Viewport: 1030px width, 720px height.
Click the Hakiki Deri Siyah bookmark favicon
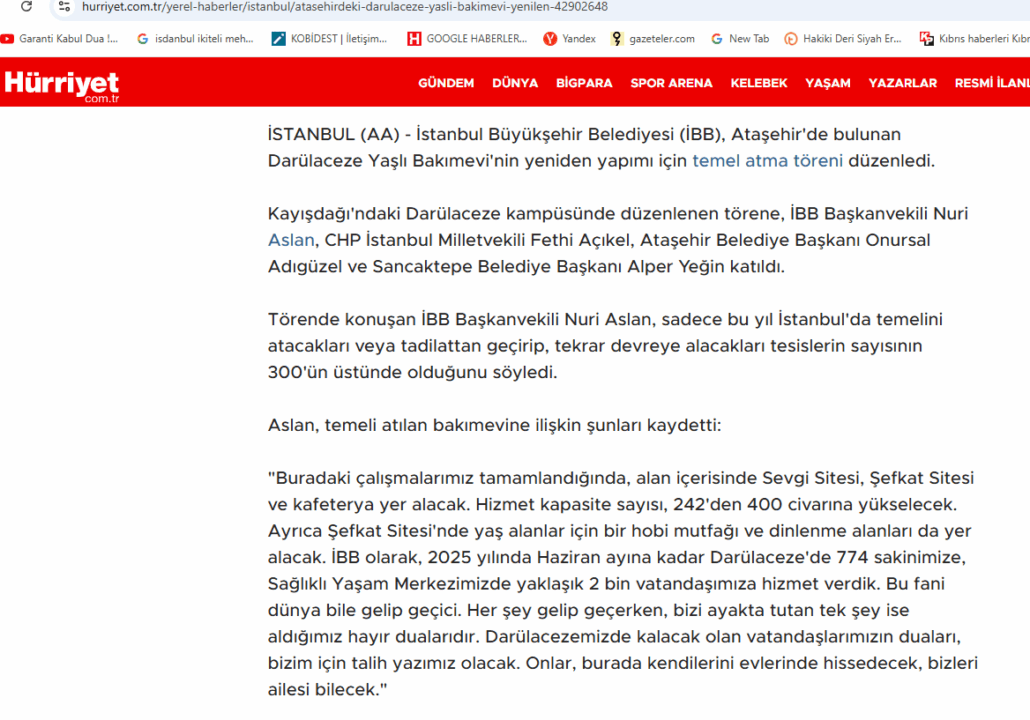[x=791, y=39]
